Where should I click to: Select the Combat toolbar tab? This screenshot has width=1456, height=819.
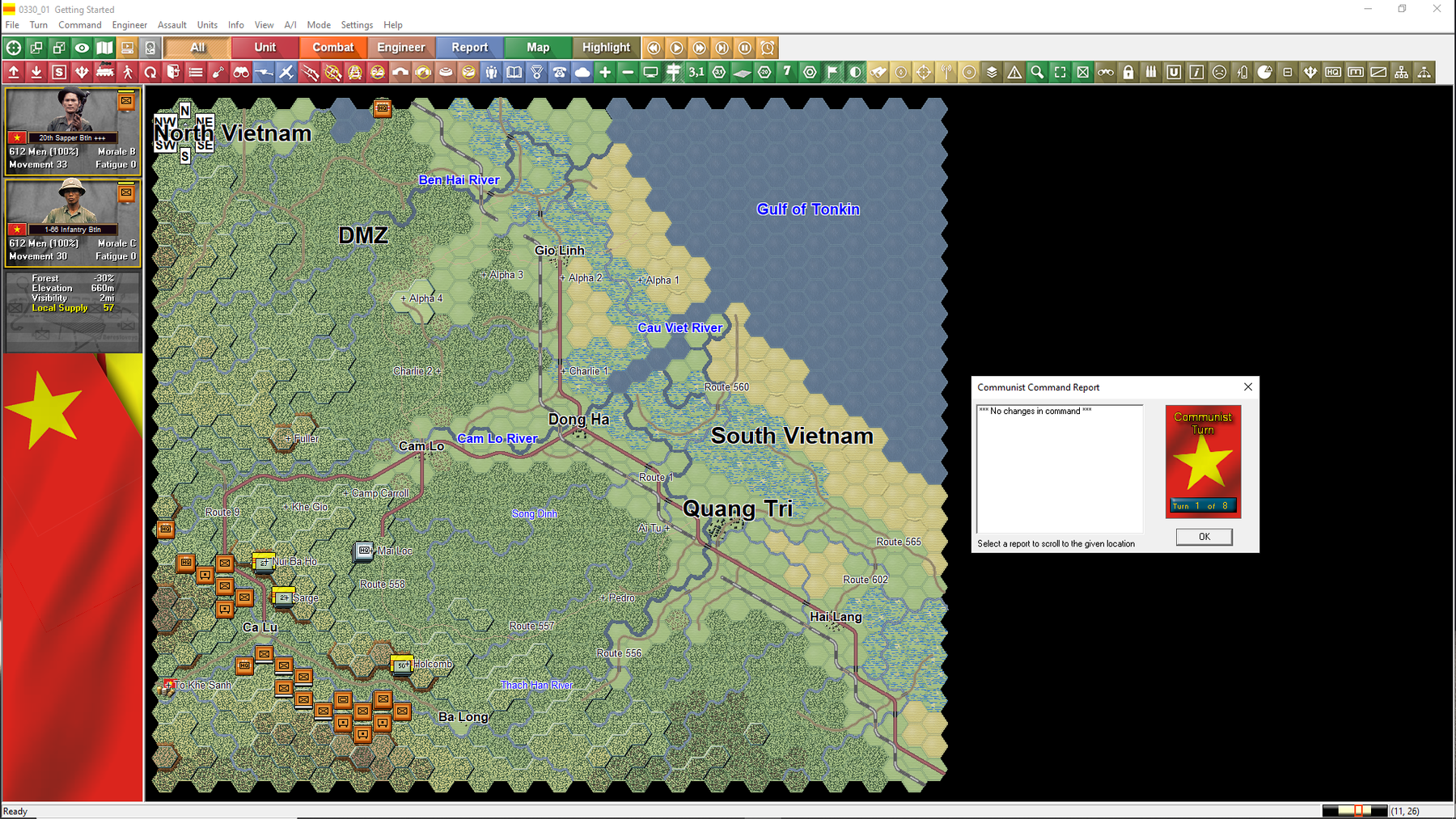333,48
